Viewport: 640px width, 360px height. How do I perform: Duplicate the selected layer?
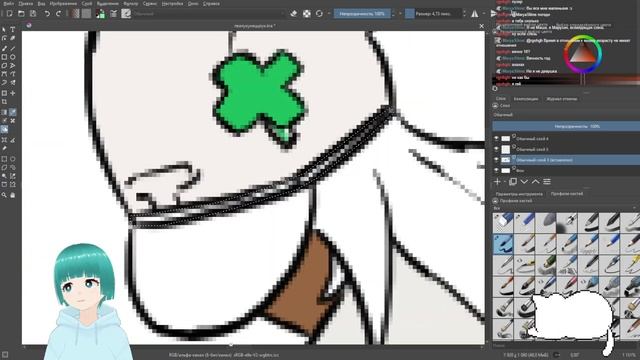pos(513,182)
